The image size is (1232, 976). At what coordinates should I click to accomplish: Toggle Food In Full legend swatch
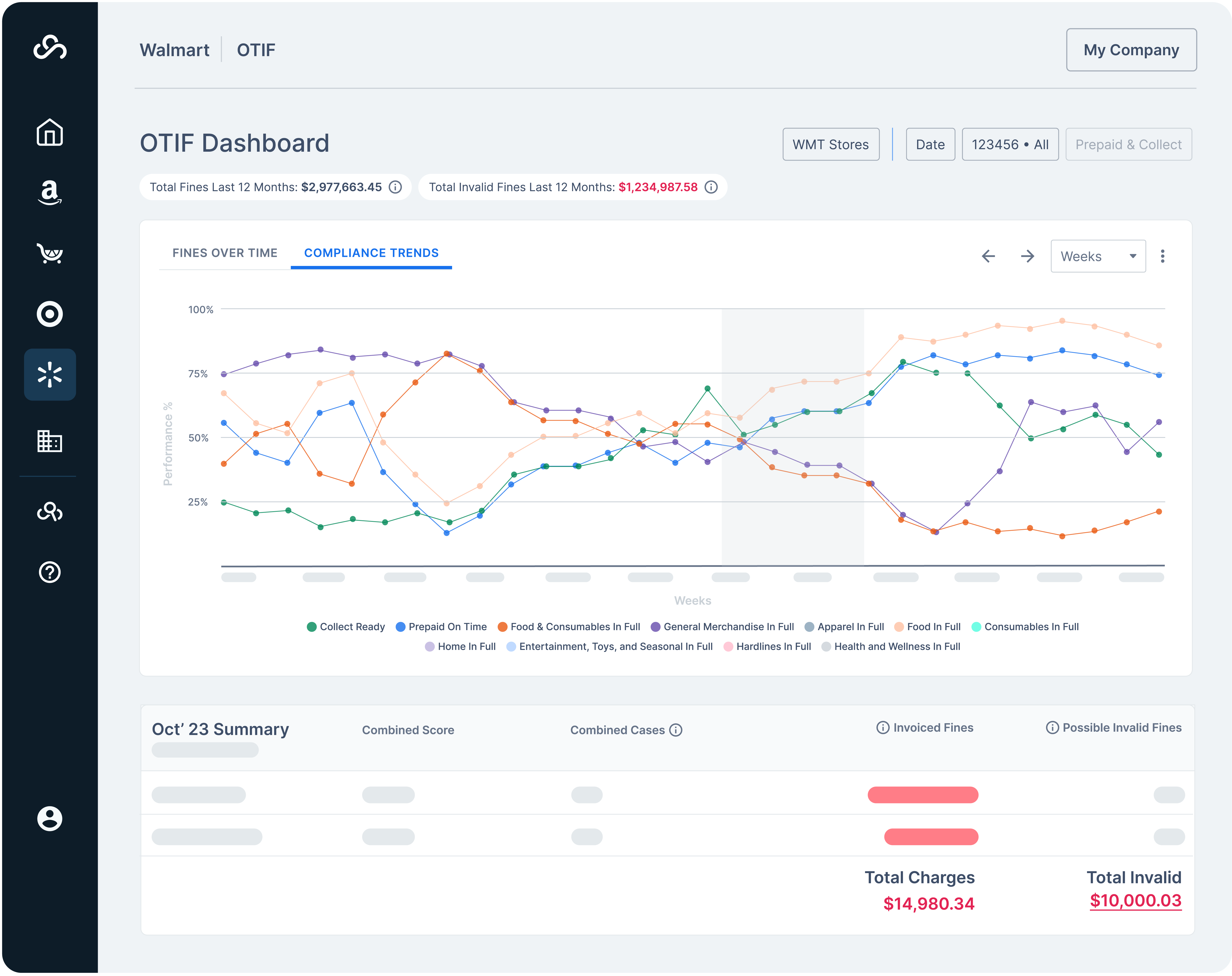899,627
